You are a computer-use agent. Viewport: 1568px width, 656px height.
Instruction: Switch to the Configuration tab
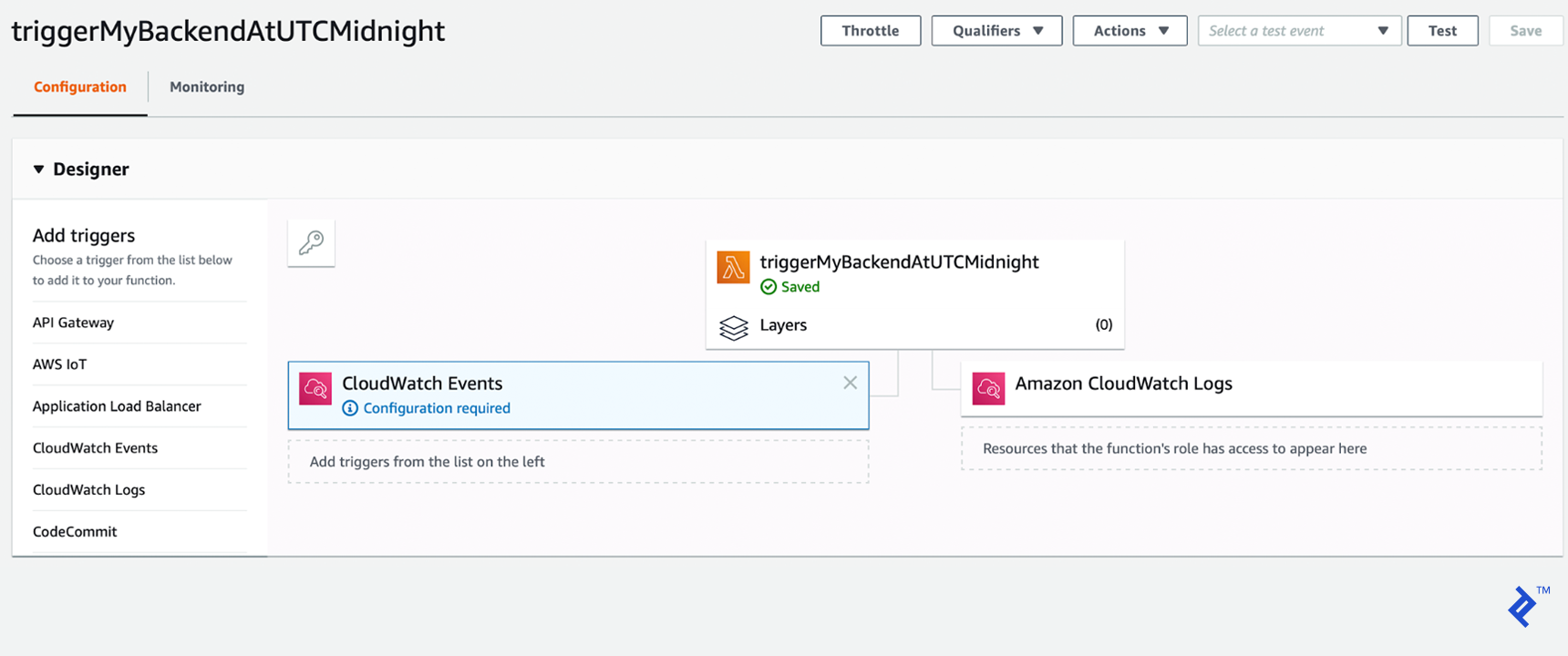click(x=80, y=87)
